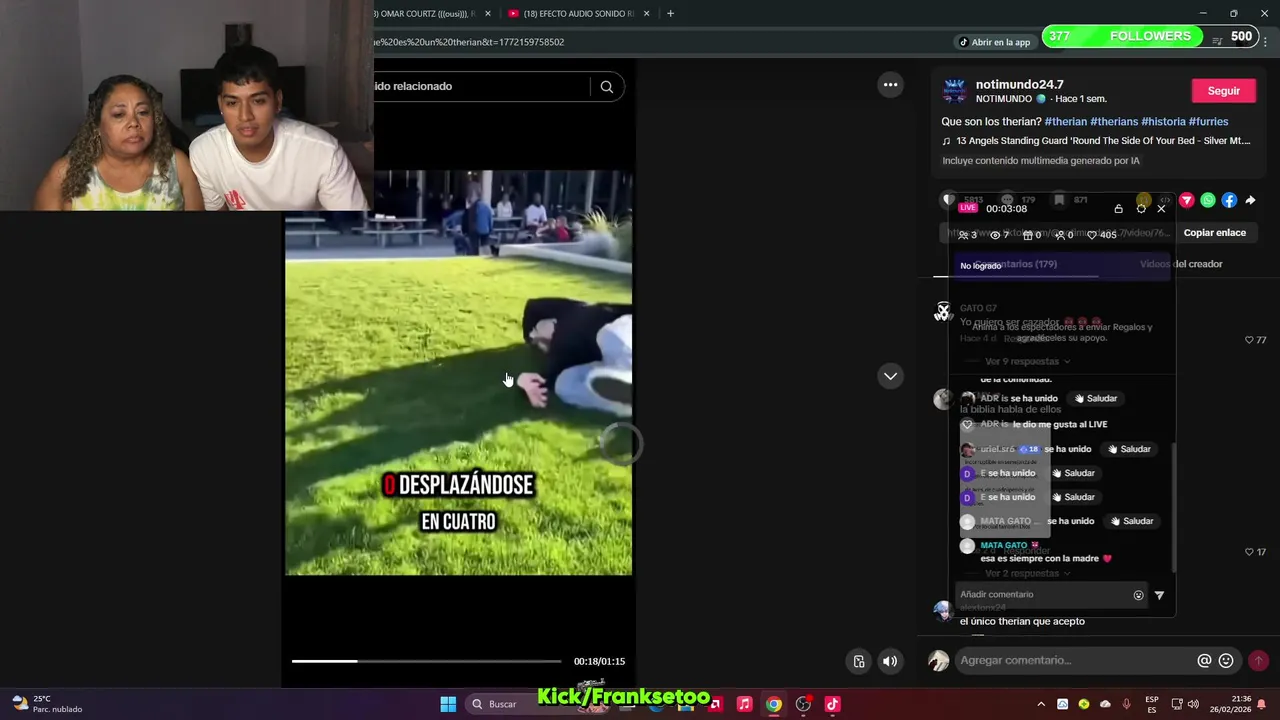Follow notimundo24.7 with Seguir button

[x=1223, y=91]
